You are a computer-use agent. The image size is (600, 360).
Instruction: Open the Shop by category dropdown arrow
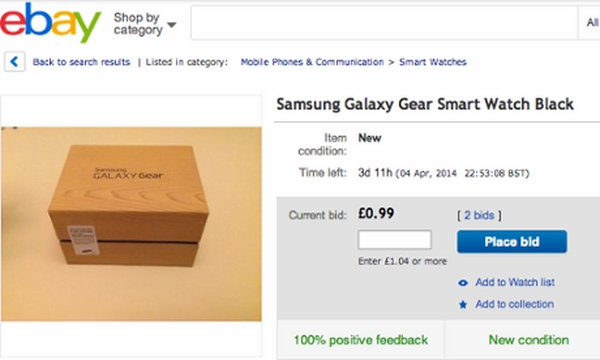tap(172, 25)
